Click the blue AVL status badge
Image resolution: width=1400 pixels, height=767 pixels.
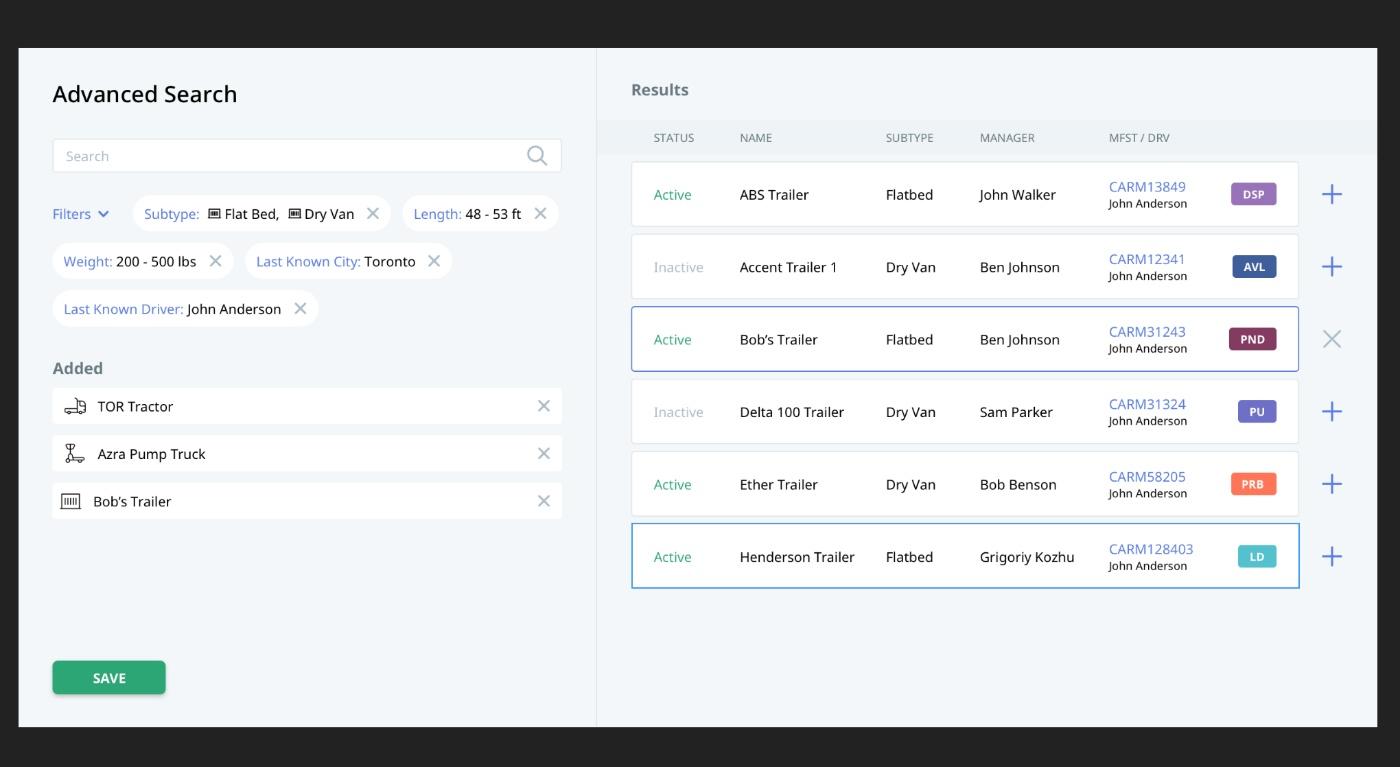[1254, 267]
